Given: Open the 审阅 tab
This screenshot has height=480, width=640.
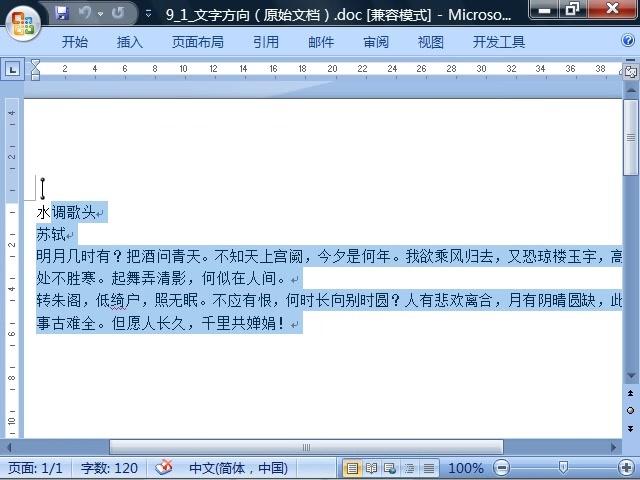Looking at the screenshot, I should (376, 42).
